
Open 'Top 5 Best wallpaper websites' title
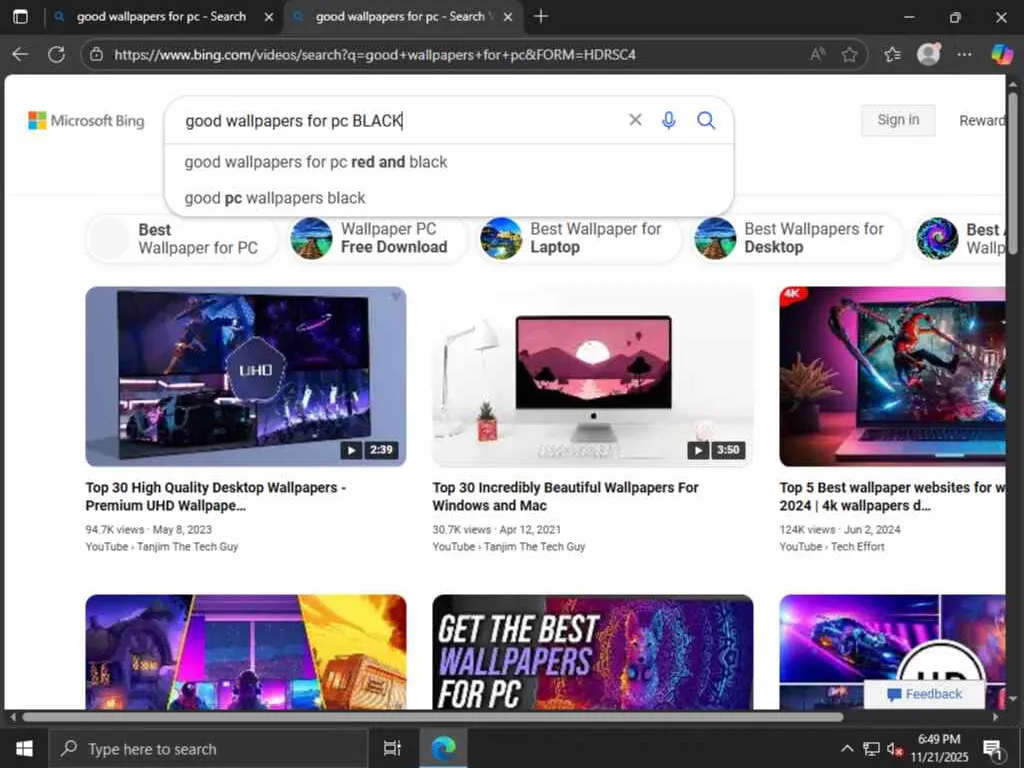pos(892,496)
